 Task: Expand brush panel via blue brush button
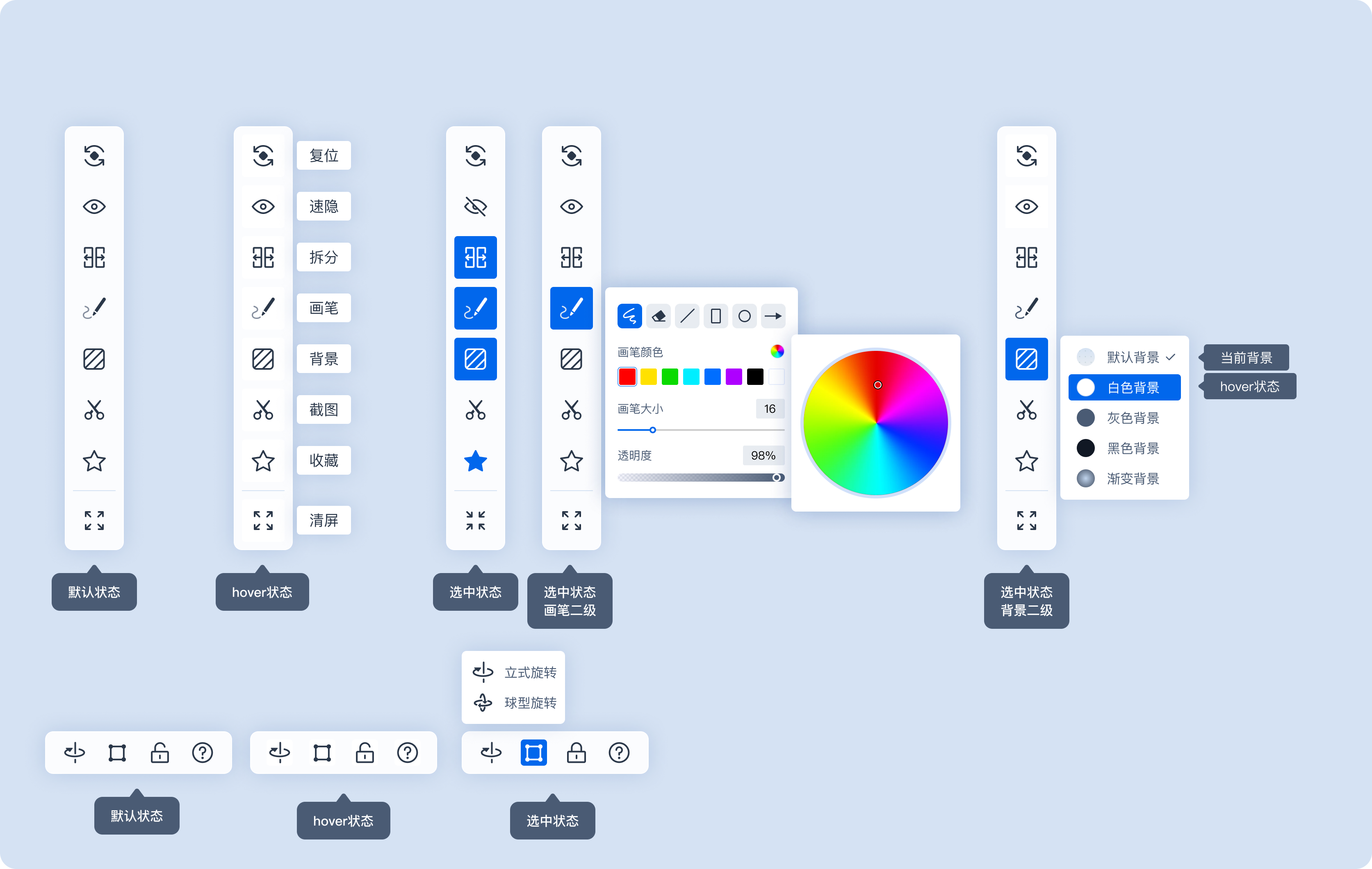571,308
